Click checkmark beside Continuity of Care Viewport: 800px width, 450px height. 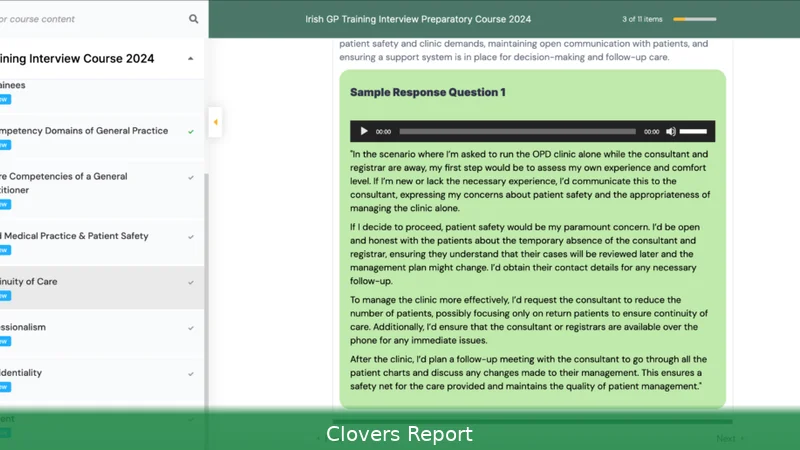(191, 283)
